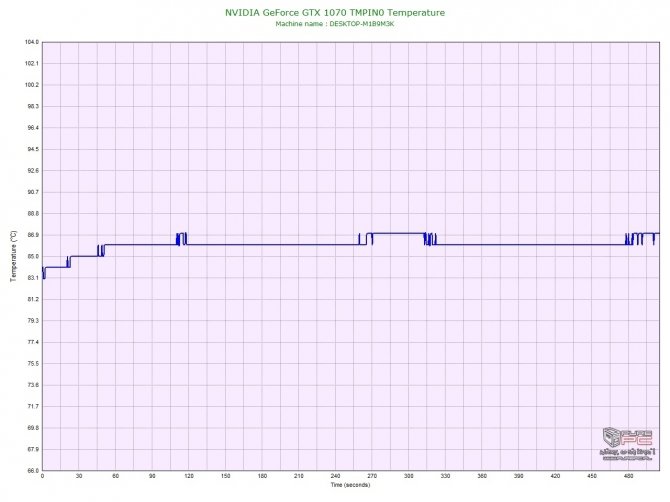Click the 88.8 temperature axis value
The height and width of the screenshot is (502, 670).
click(x=33, y=213)
